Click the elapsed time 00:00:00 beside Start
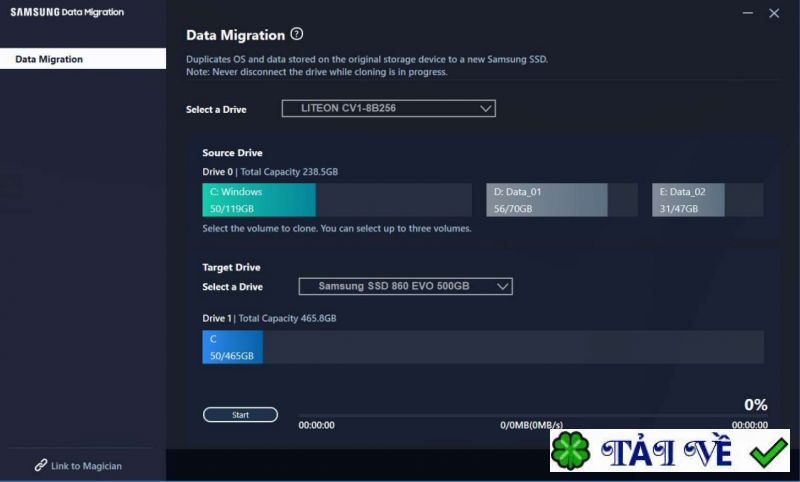800x482 pixels. (316, 425)
